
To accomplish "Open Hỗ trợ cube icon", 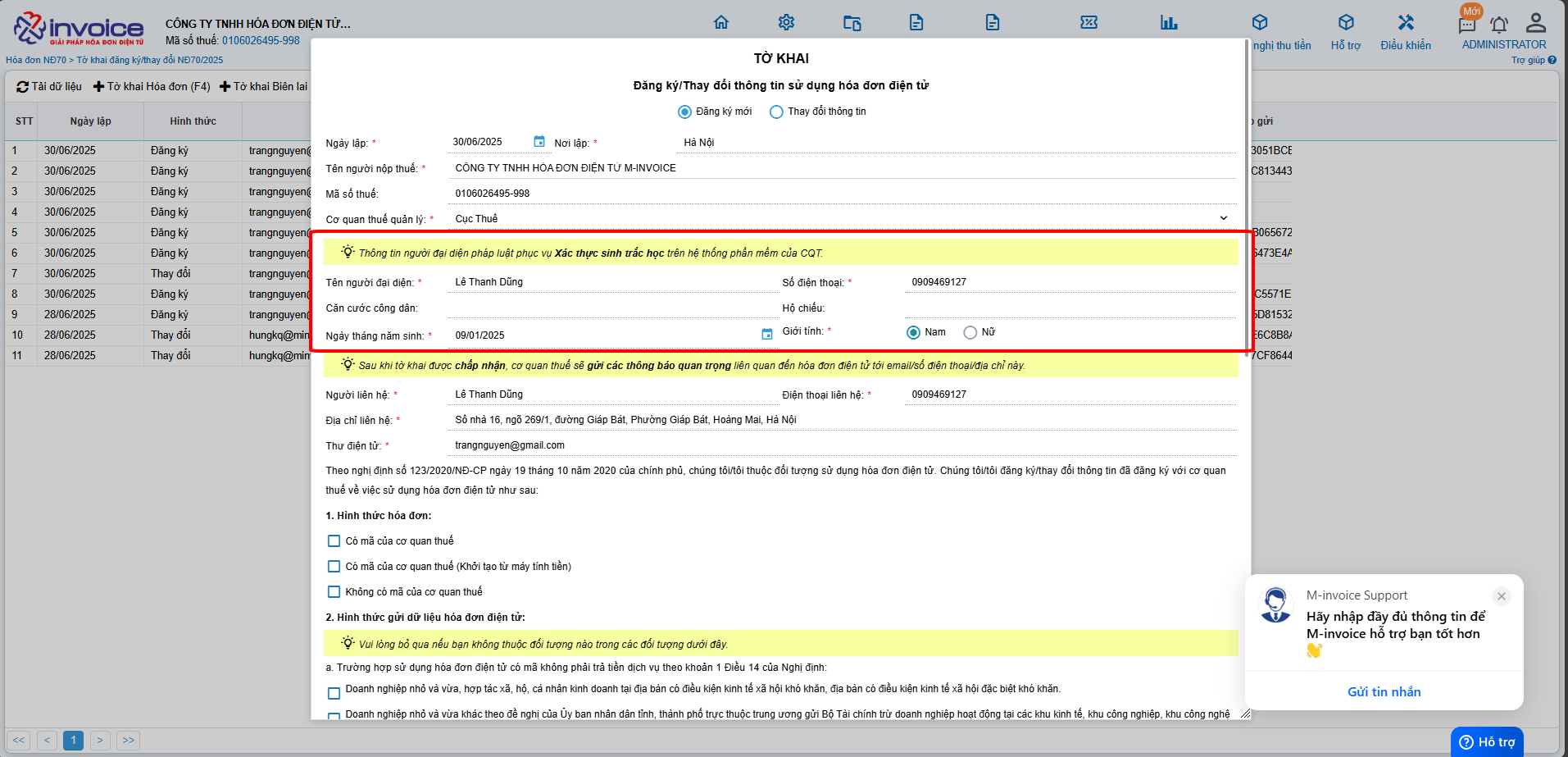I will (x=1346, y=22).
